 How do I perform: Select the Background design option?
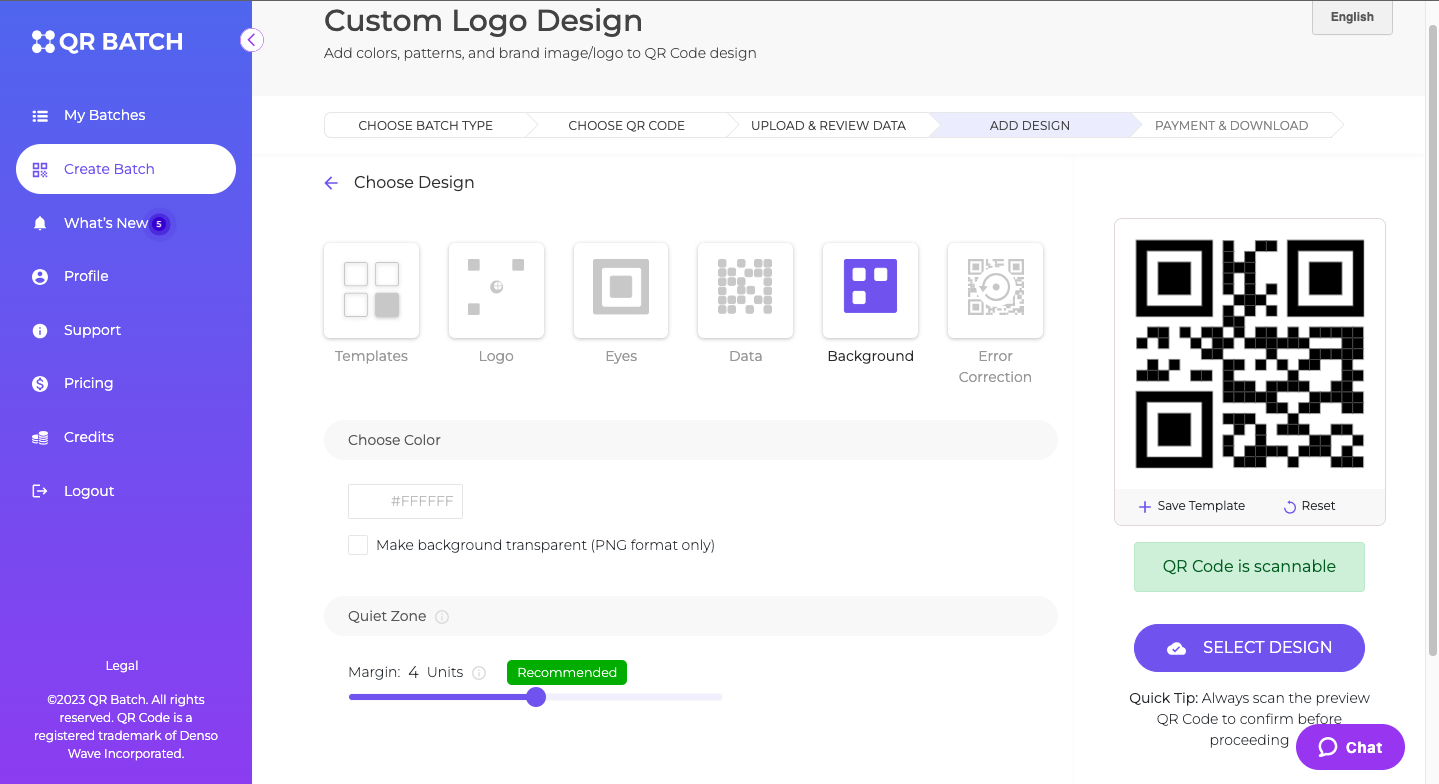point(870,290)
